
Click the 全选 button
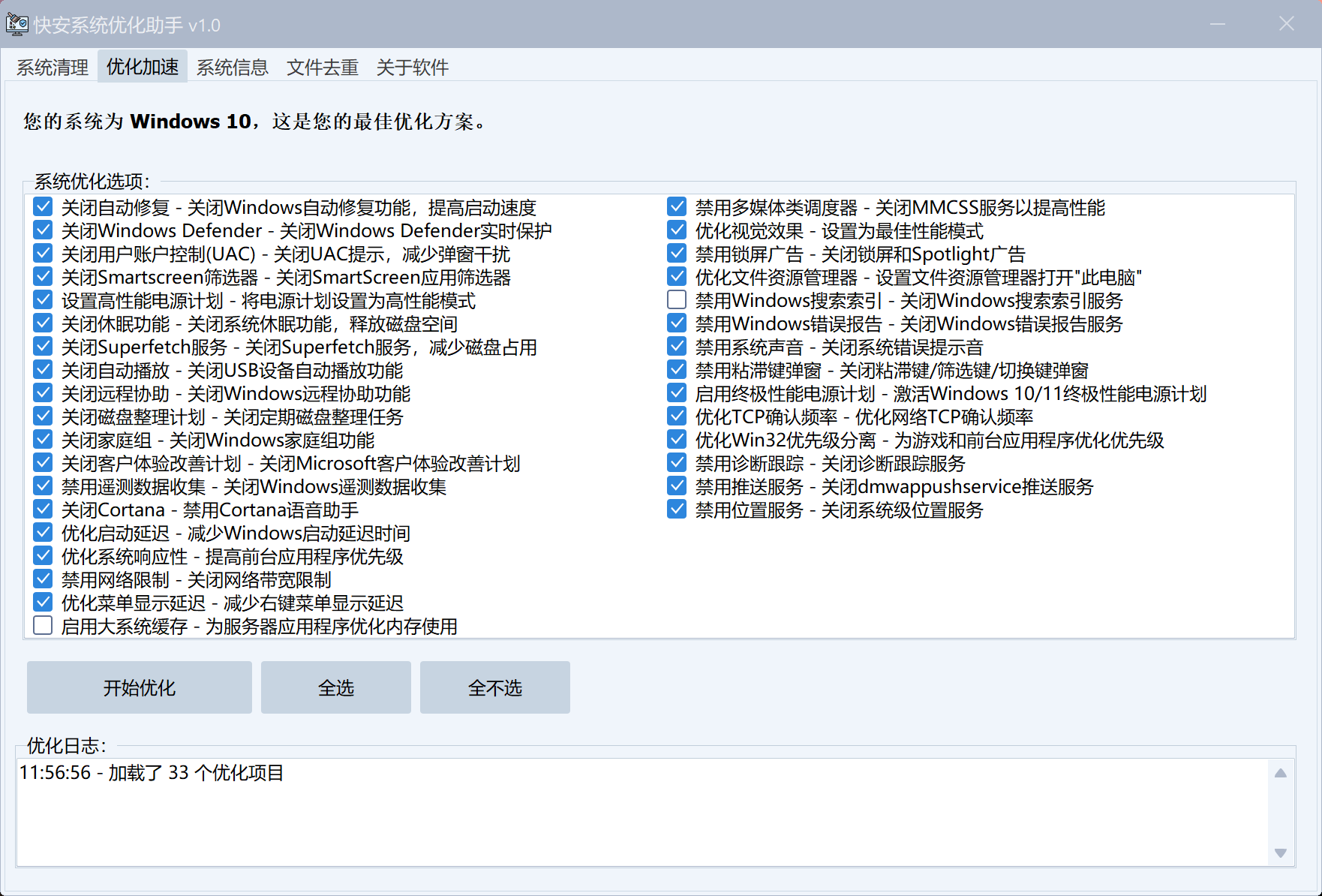336,687
